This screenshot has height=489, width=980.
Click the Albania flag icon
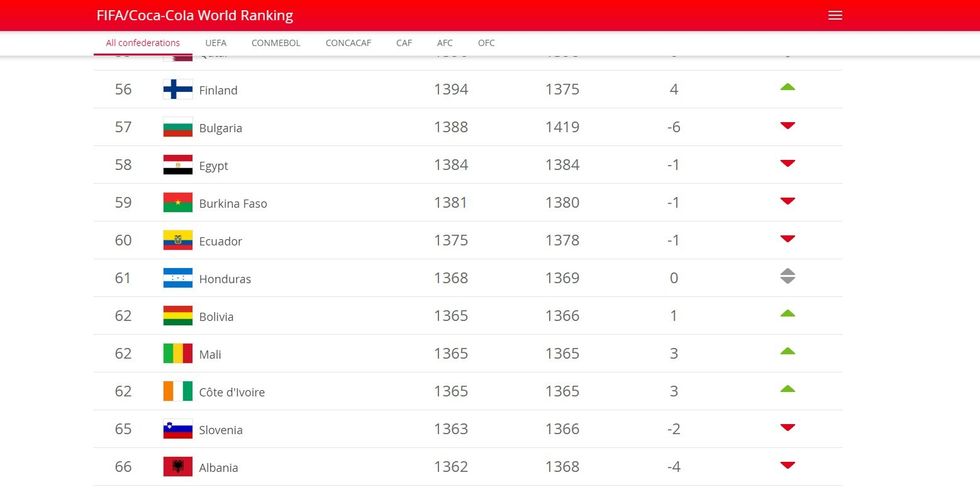coord(177,467)
